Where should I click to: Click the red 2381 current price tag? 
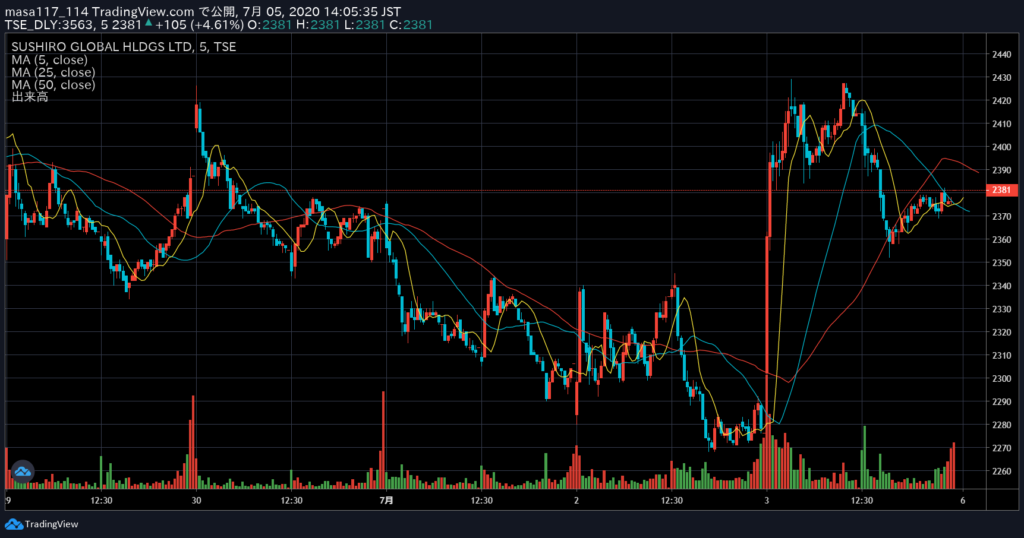click(x=1001, y=190)
